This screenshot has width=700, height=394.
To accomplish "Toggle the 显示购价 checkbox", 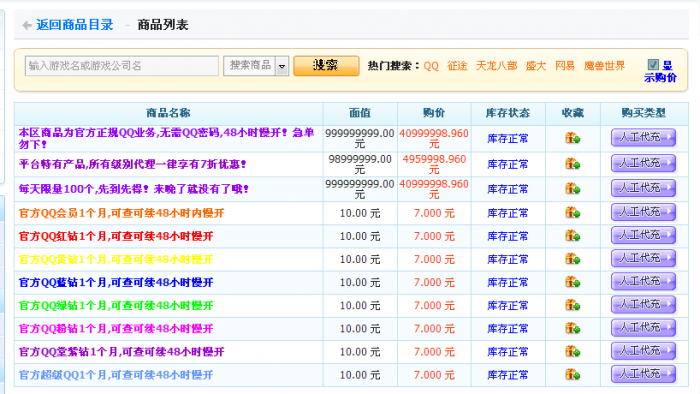I will [x=653, y=65].
